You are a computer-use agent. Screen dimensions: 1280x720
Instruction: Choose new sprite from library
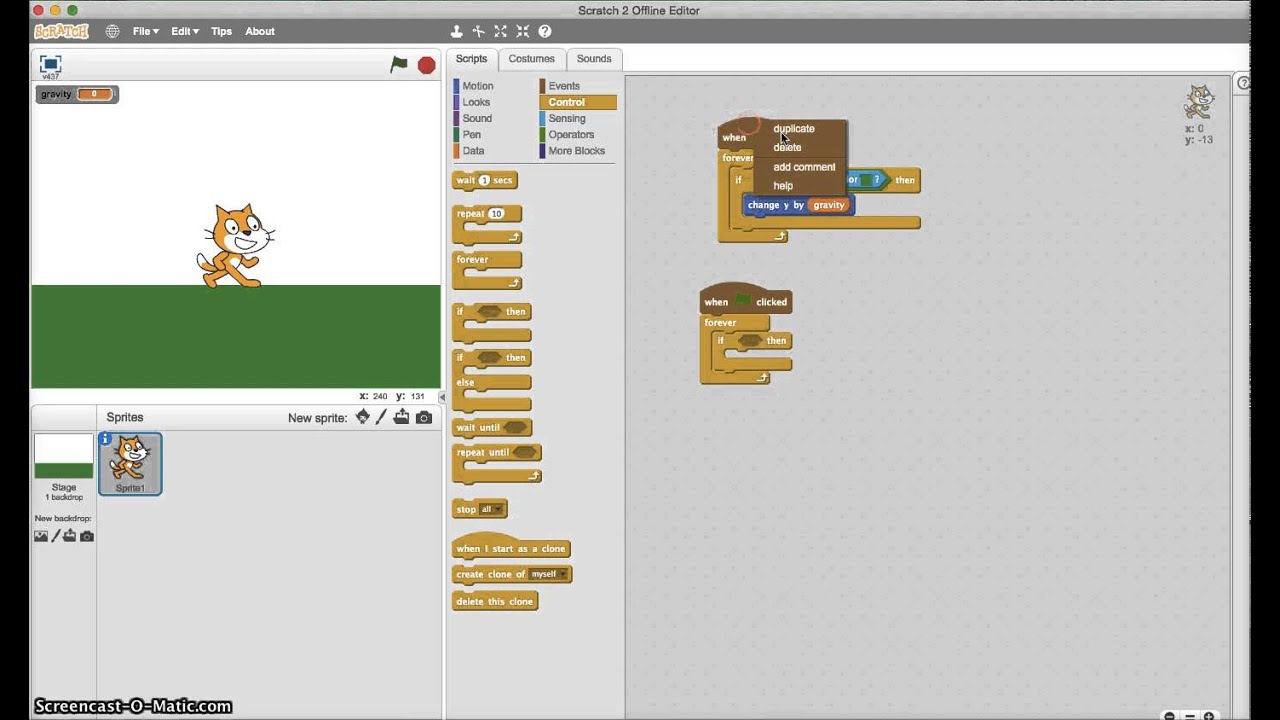pos(362,417)
